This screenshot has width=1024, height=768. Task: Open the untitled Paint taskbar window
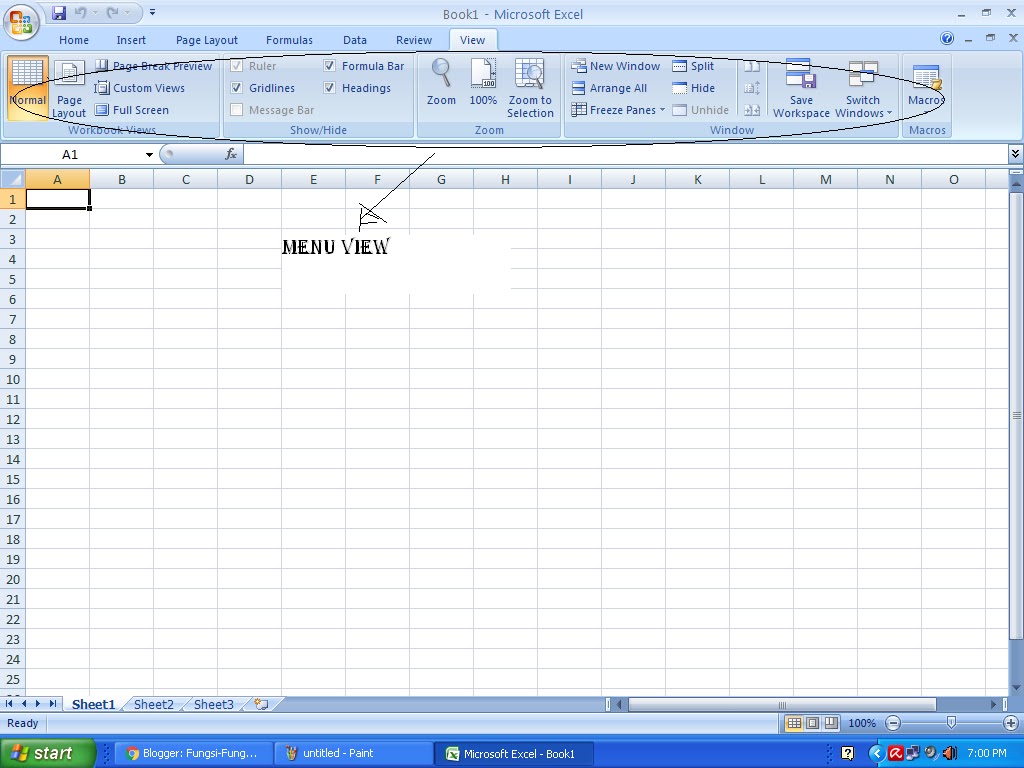coord(340,753)
